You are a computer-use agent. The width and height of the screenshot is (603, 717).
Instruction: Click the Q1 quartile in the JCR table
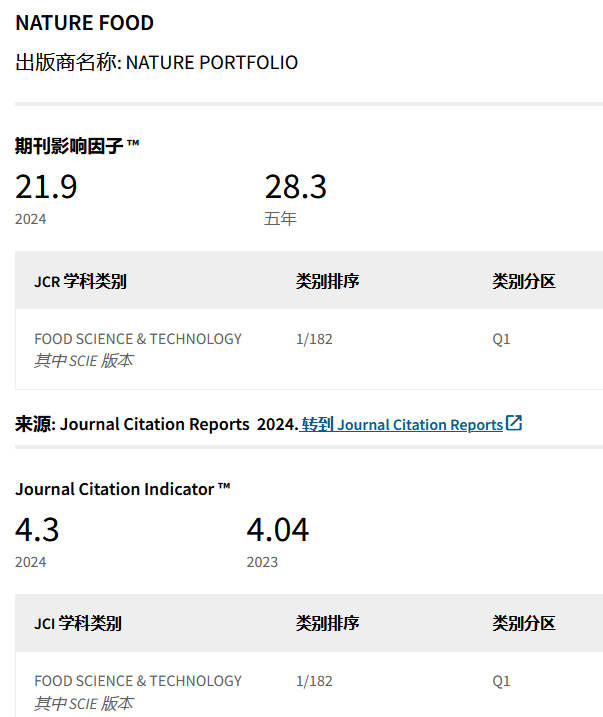pos(501,339)
